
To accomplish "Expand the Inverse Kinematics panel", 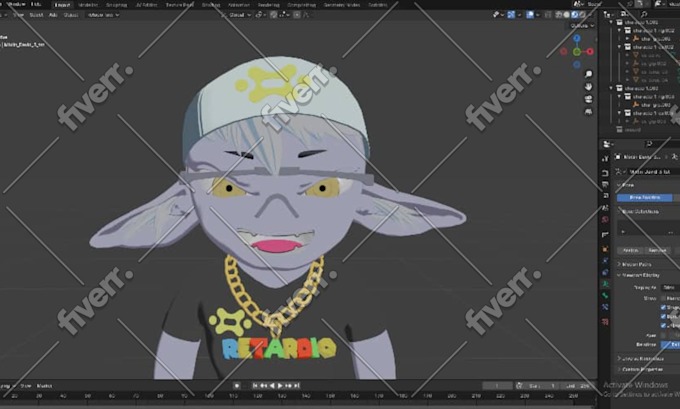I will tap(639, 359).
